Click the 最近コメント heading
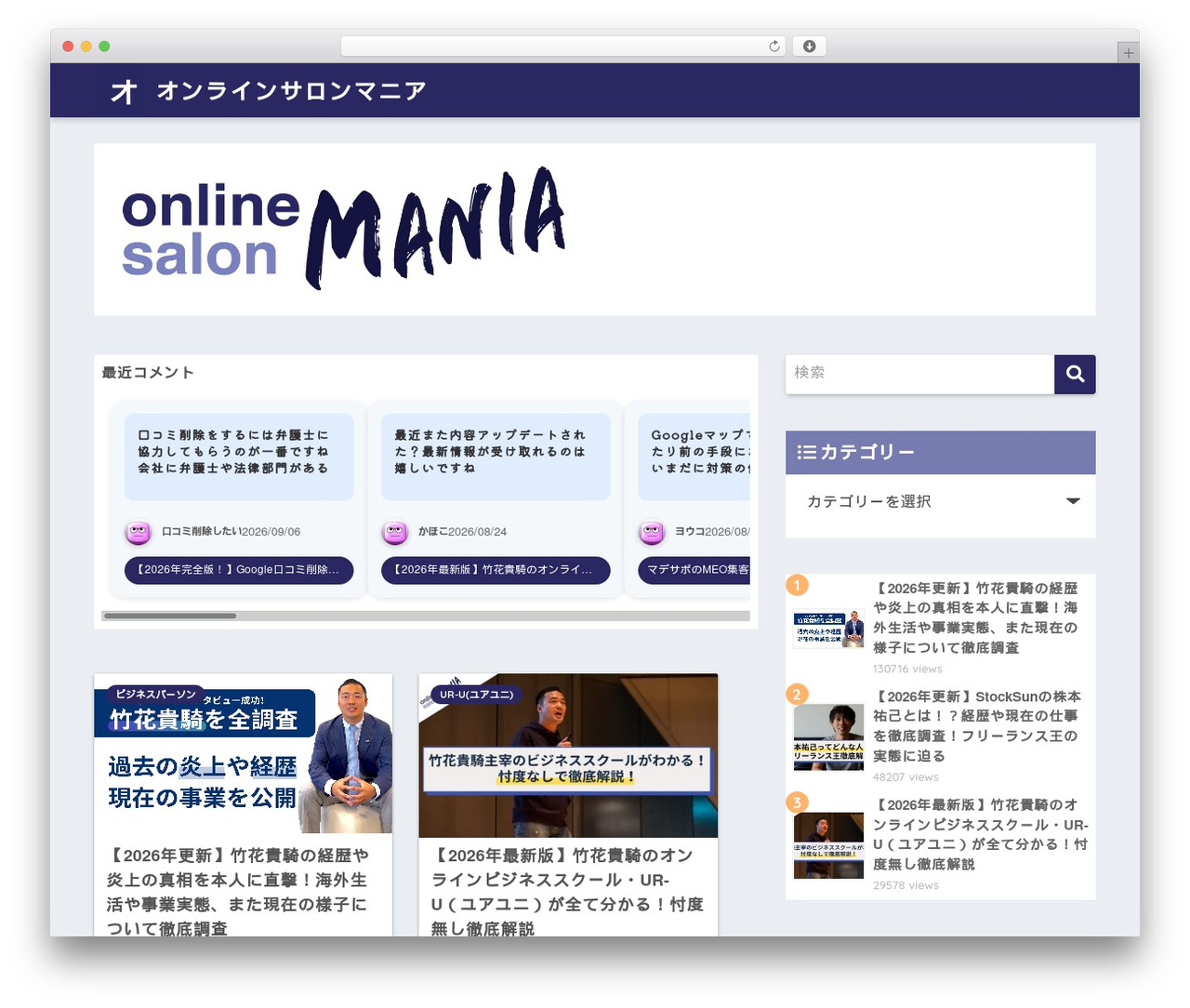 (148, 373)
